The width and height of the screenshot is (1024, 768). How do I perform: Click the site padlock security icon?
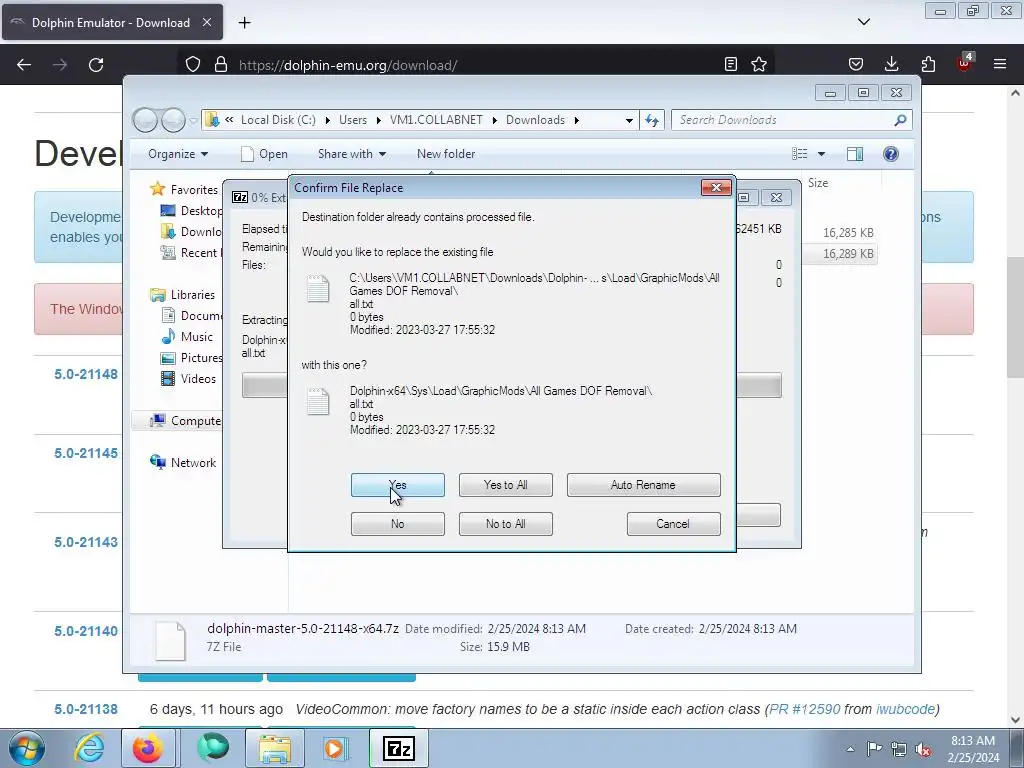[x=221, y=65]
